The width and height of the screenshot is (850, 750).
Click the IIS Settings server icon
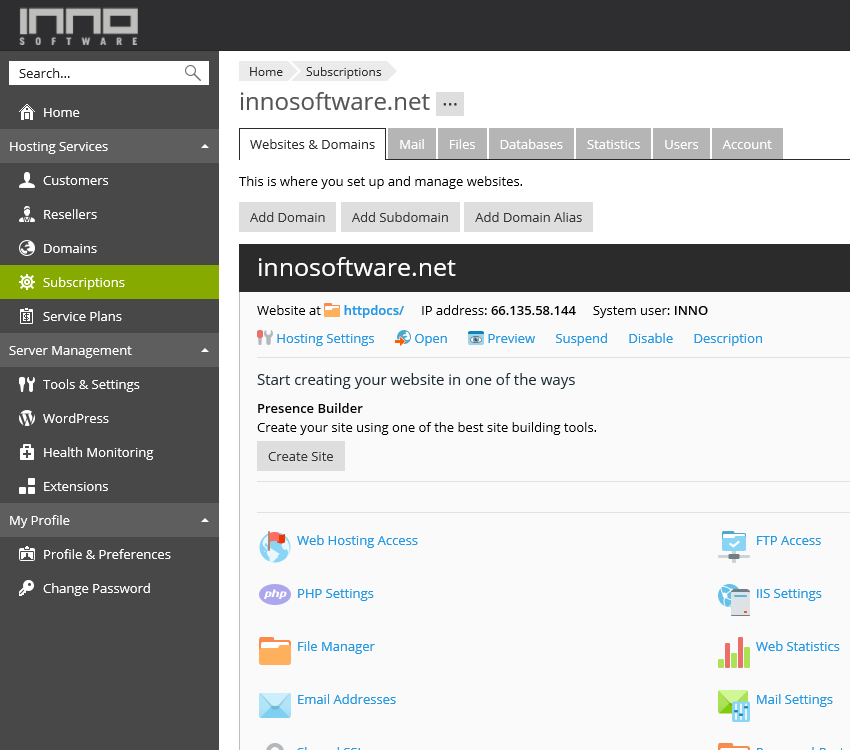click(734, 600)
